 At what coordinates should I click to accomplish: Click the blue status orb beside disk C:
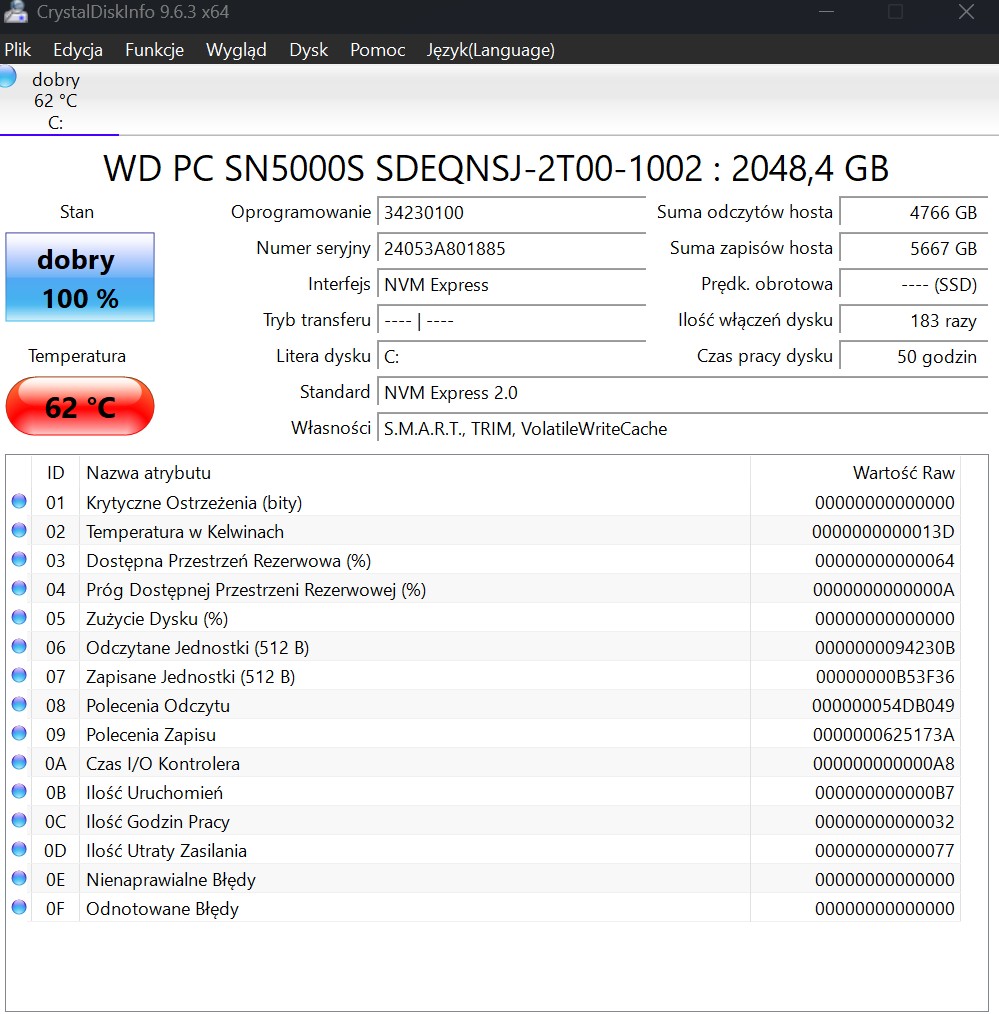[7, 78]
